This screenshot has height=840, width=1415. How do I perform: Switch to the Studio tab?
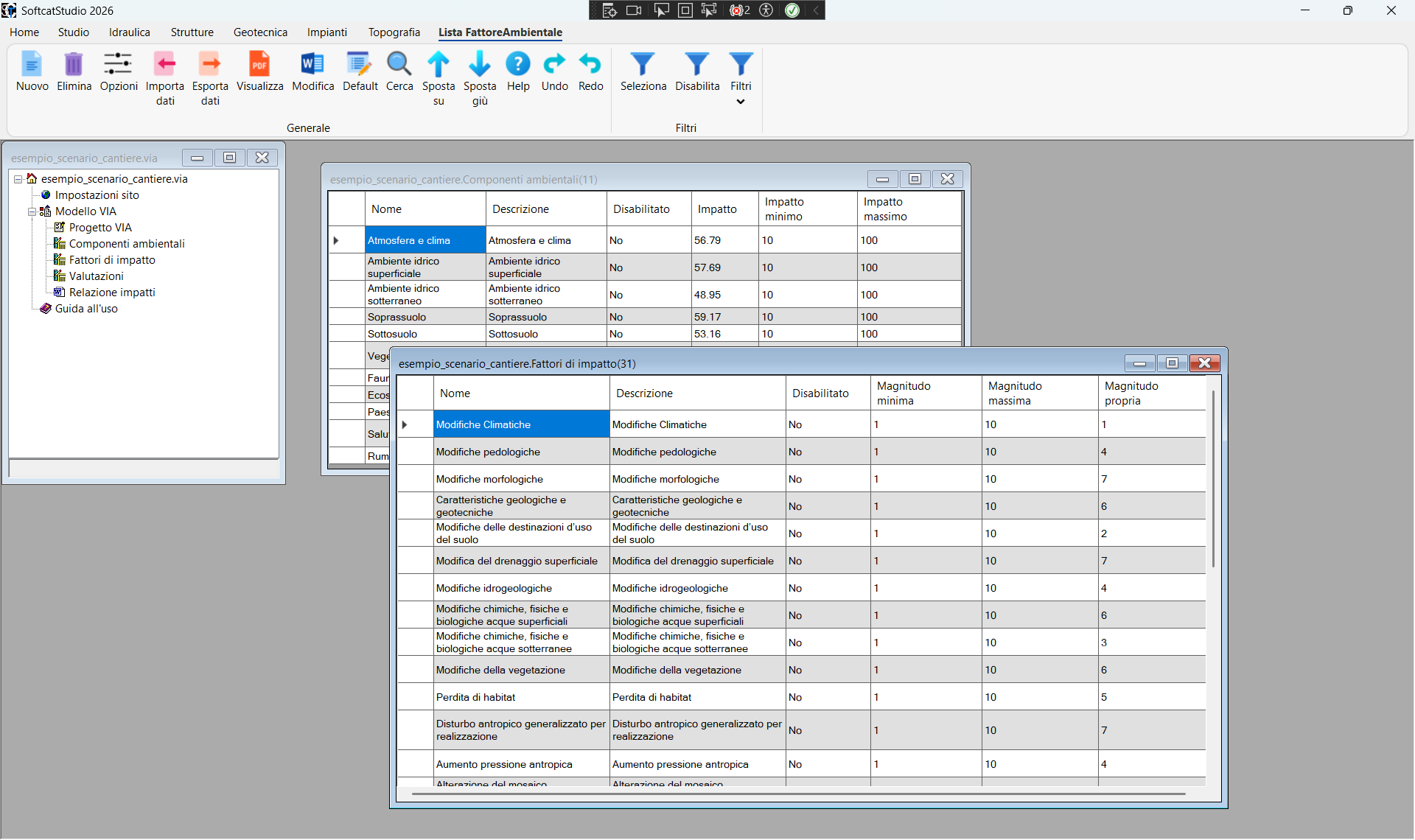74,32
